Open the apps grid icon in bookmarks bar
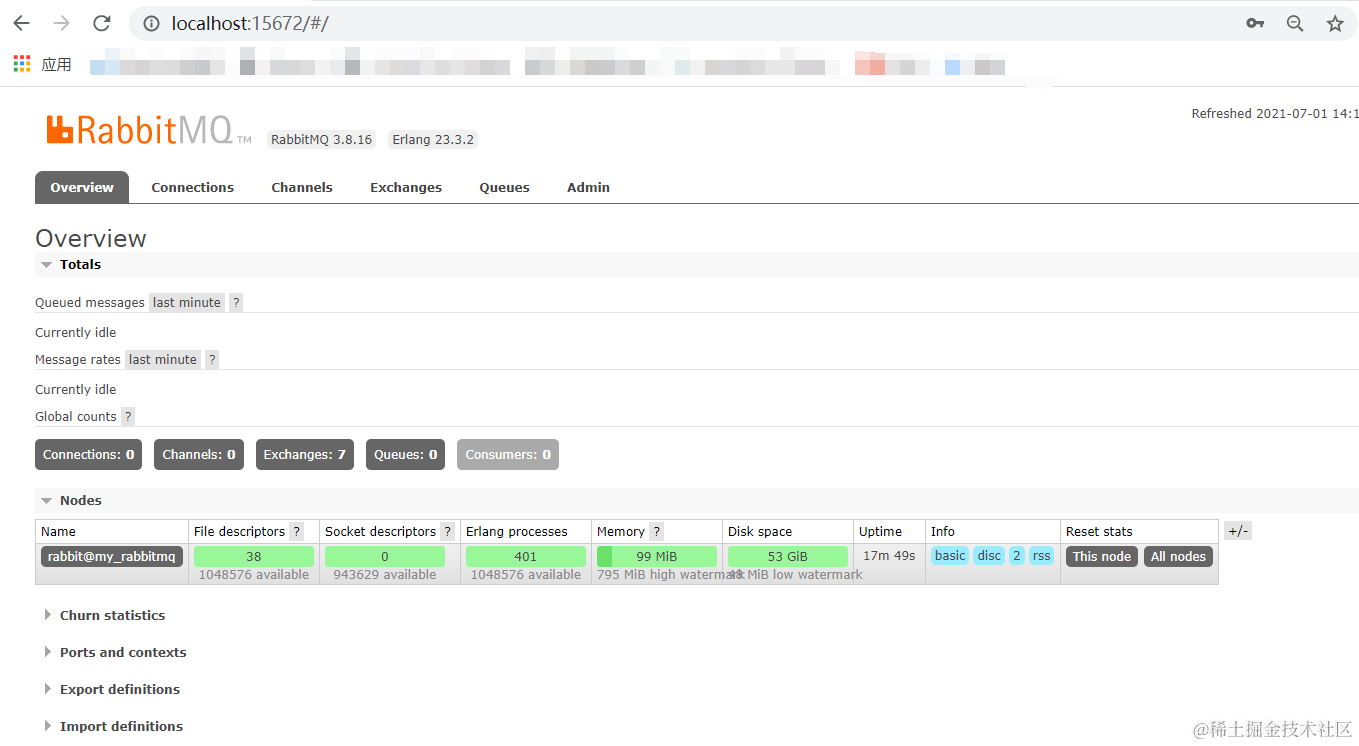Viewport: 1359px width, 746px height. tap(22, 64)
